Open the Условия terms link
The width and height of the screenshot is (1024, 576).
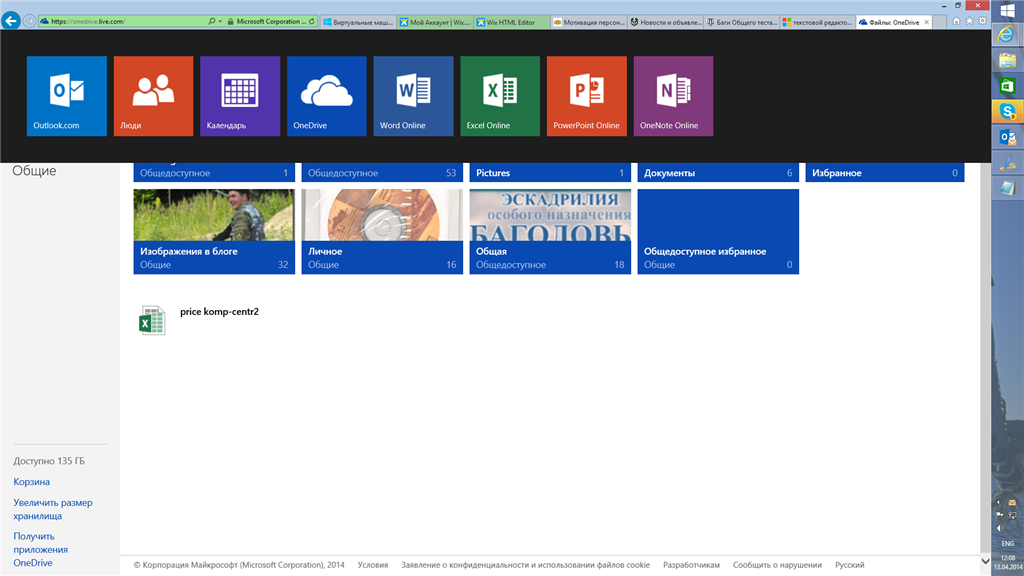click(373, 565)
